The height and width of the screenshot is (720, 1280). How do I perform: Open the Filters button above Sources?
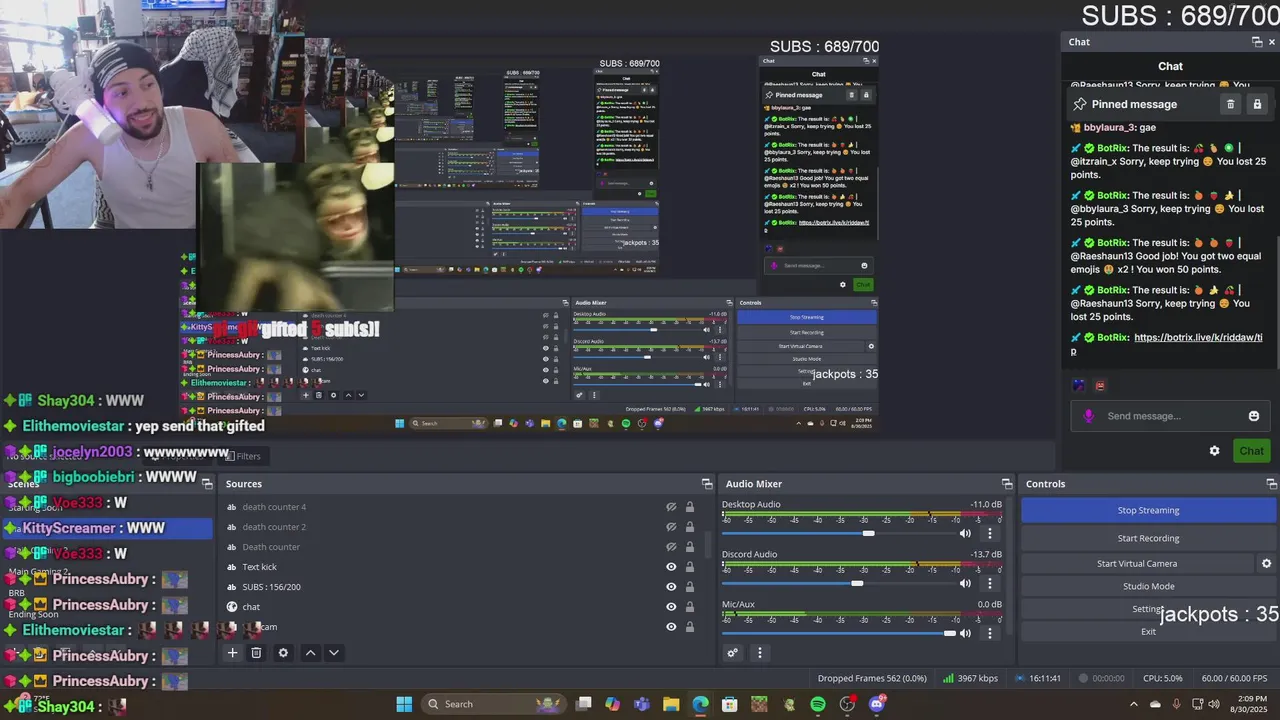click(243, 456)
